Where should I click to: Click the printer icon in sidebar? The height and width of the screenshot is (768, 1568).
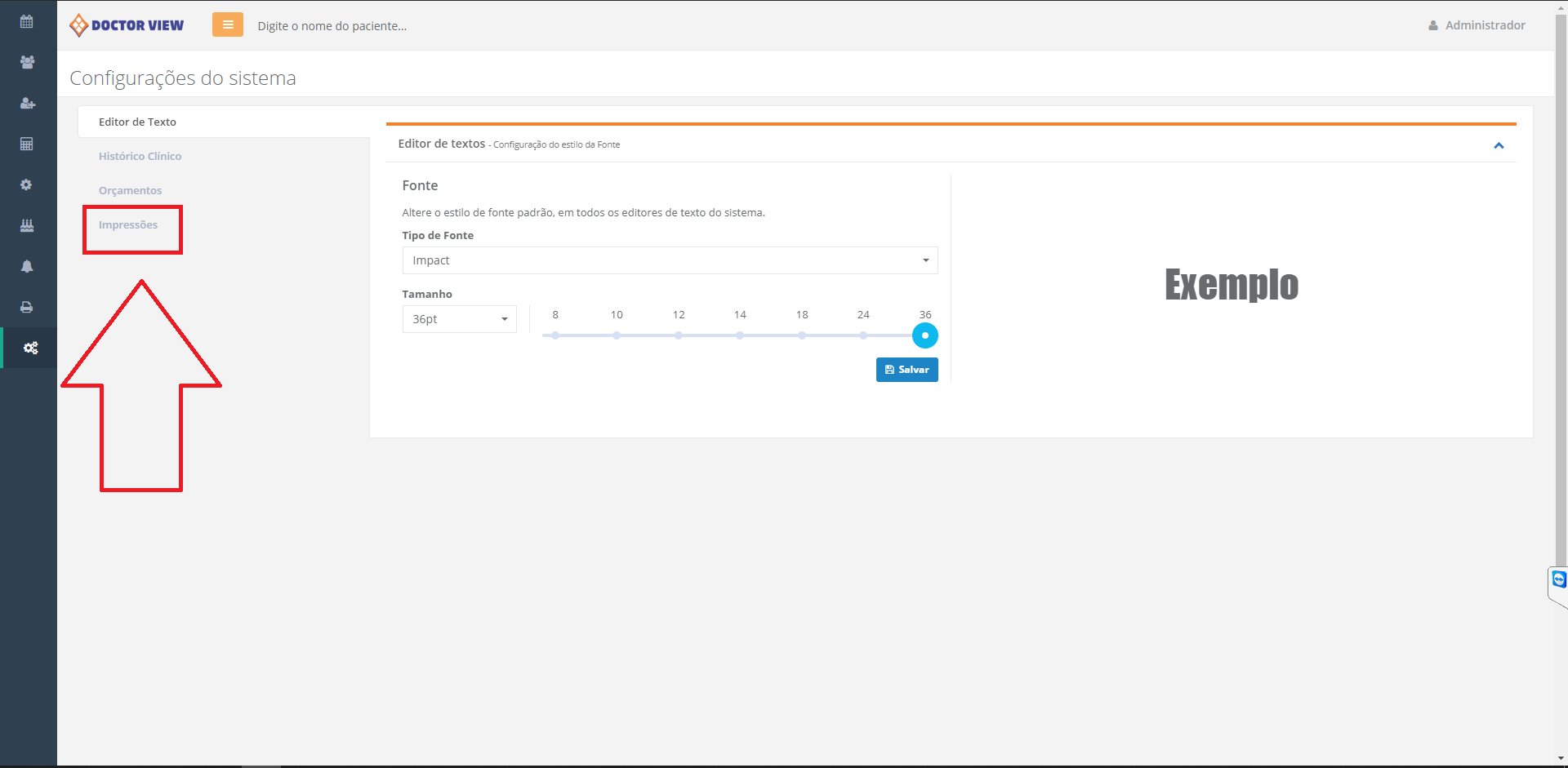pos(27,308)
